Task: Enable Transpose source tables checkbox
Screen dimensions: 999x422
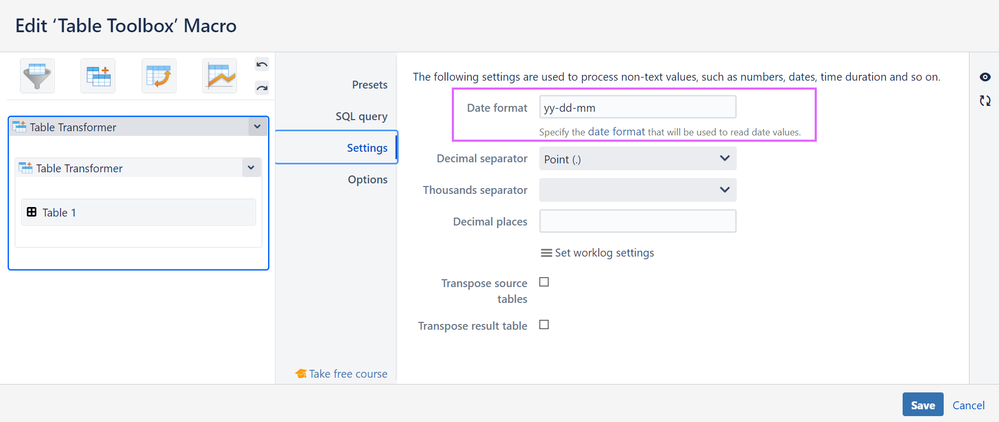Action: 544,283
